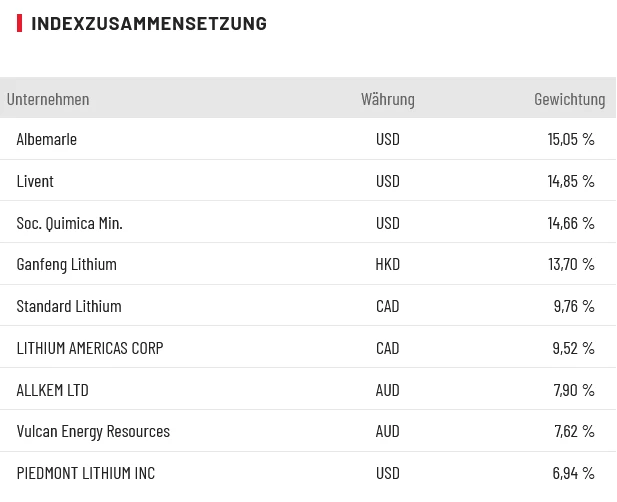Click Ganfeng Lithium company name

[x=66, y=264]
